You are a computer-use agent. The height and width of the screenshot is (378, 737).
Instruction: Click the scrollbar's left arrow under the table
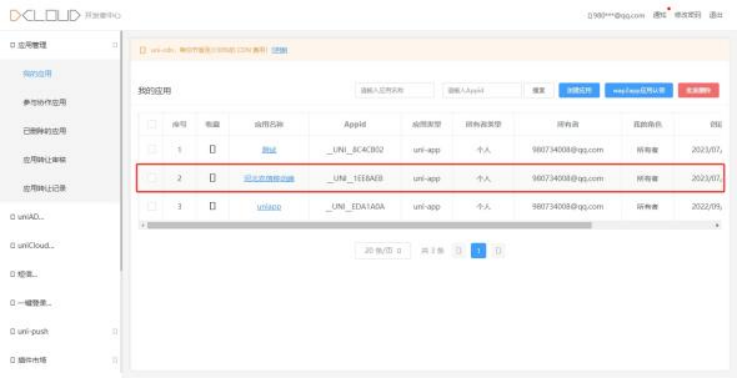pyautogui.click(x=142, y=225)
